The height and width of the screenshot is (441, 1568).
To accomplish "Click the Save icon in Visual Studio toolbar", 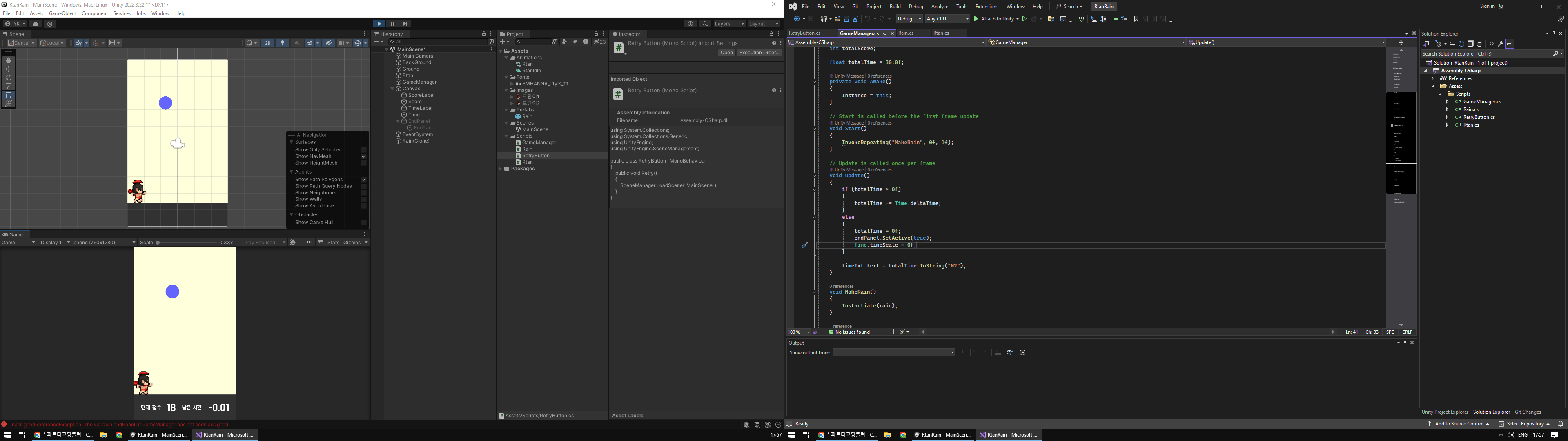I will (x=846, y=19).
